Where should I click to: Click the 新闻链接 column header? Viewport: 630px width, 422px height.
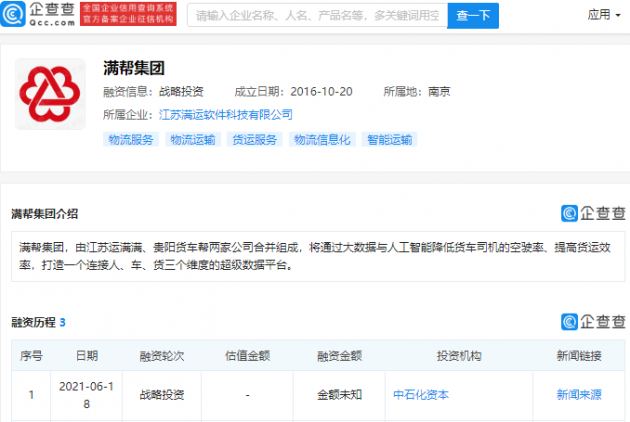(579, 356)
